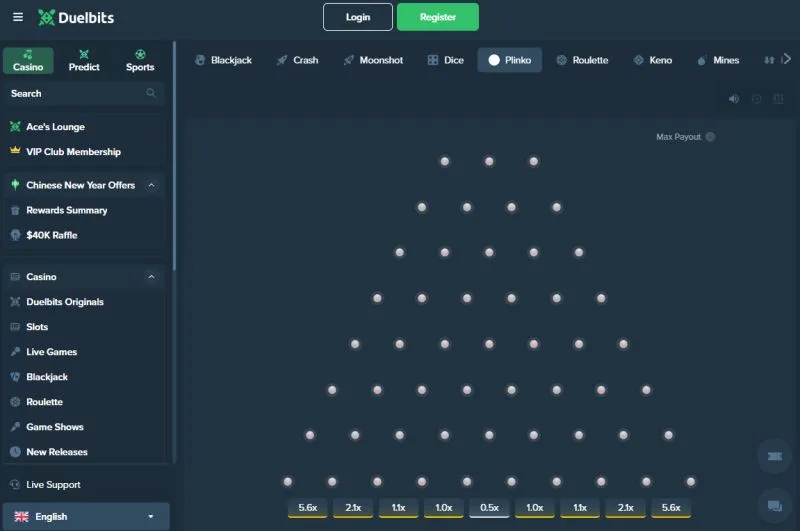The image size is (800, 531).
Task: Advance the game tabs with the right arrow
Action: pyautogui.click(x=787, y=59)
